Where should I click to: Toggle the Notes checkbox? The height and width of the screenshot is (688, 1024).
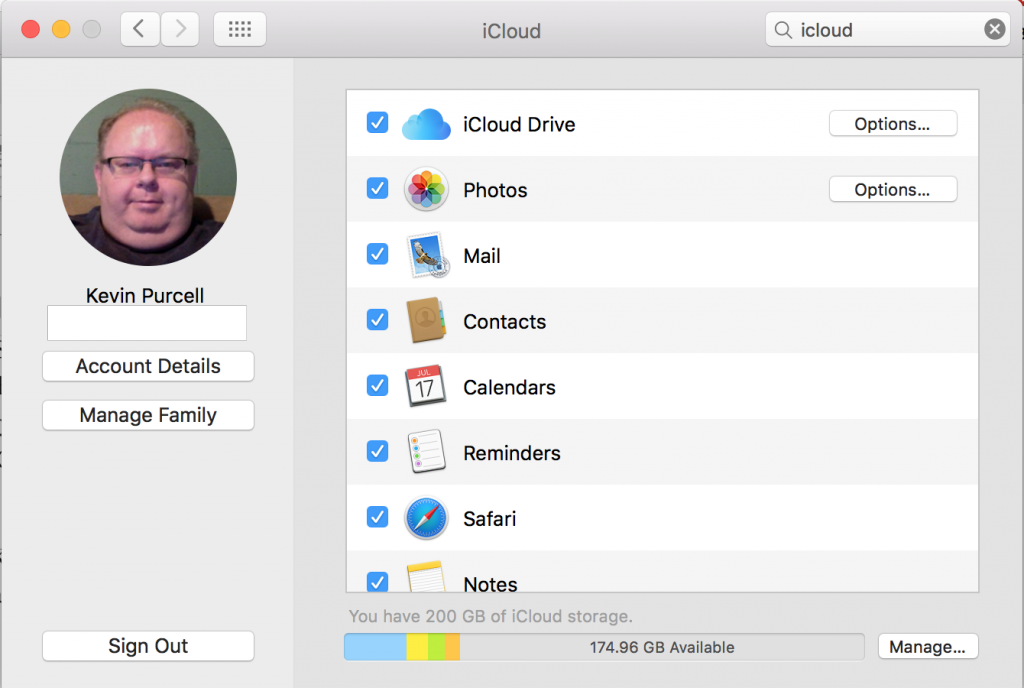coord(377,582)
